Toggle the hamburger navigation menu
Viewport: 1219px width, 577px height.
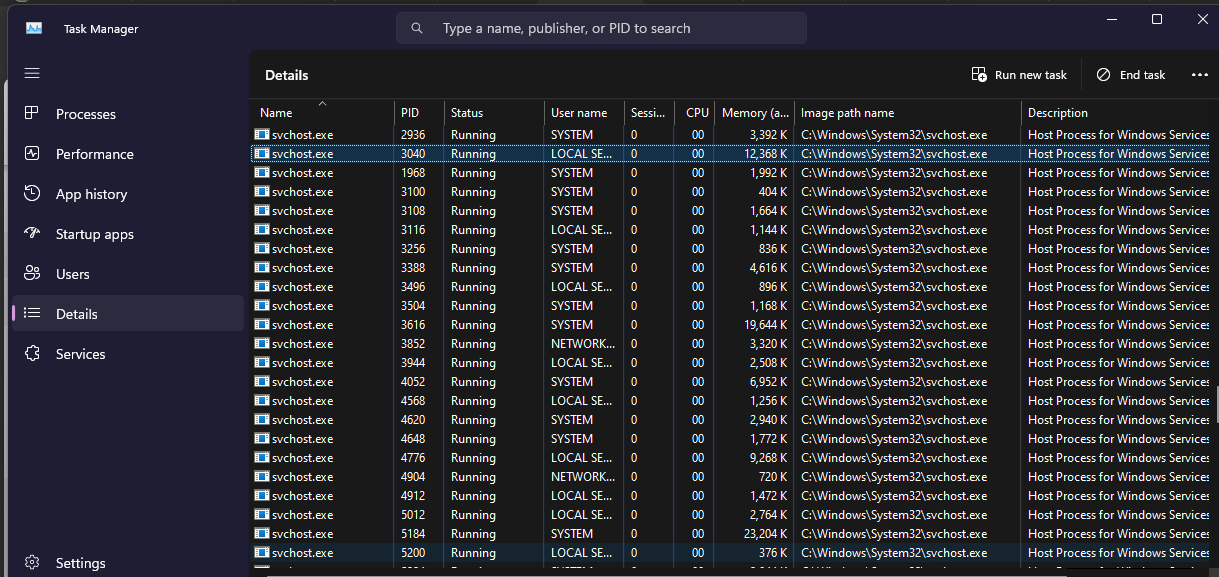(x=32, y=73)
